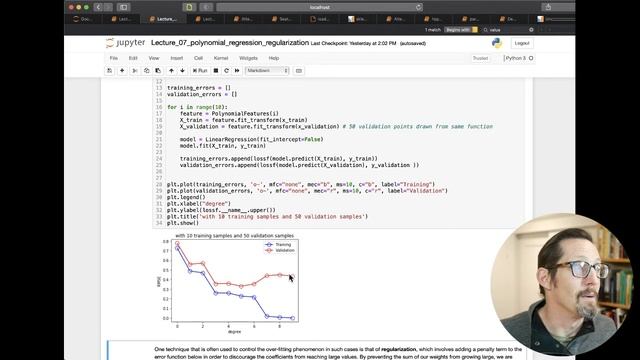This screenshot has height=360, width=640.
Task: Restart kernel and run all cells icon
Action: pyautogui.click(x=237, y=71)
